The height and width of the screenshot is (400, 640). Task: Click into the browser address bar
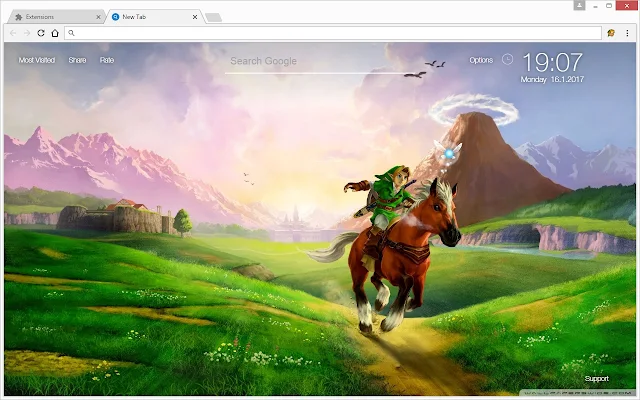333,33
